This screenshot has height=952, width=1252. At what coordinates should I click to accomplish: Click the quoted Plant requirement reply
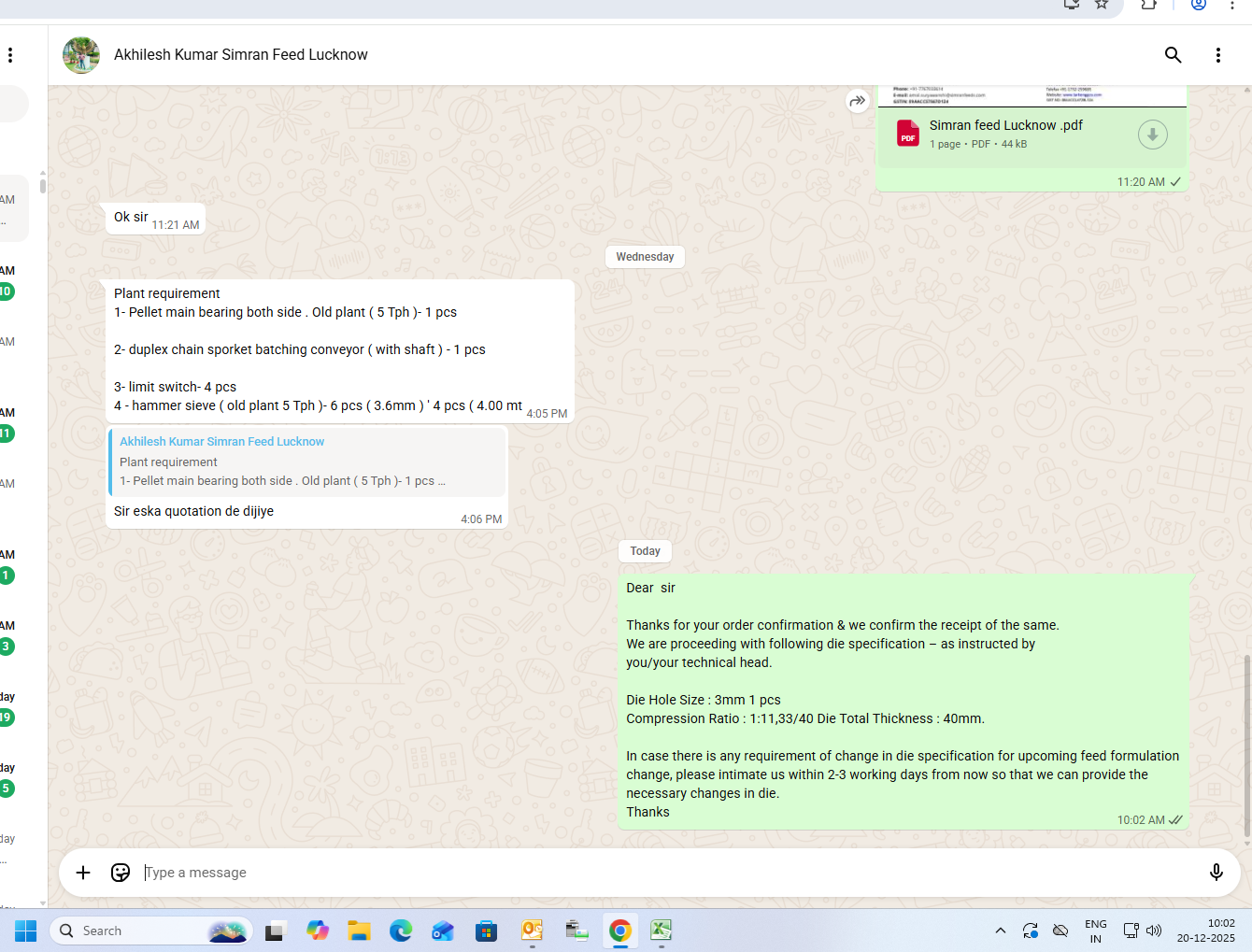coord(306,462)
